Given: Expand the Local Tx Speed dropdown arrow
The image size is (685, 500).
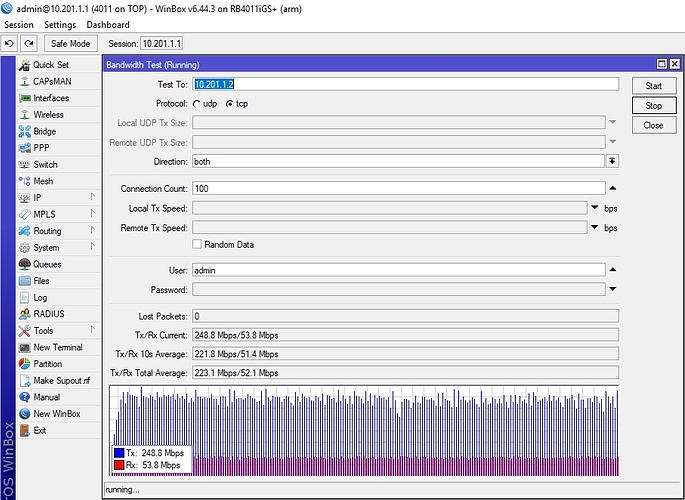Looking at the screenshot, I should [x=594, y=208].
